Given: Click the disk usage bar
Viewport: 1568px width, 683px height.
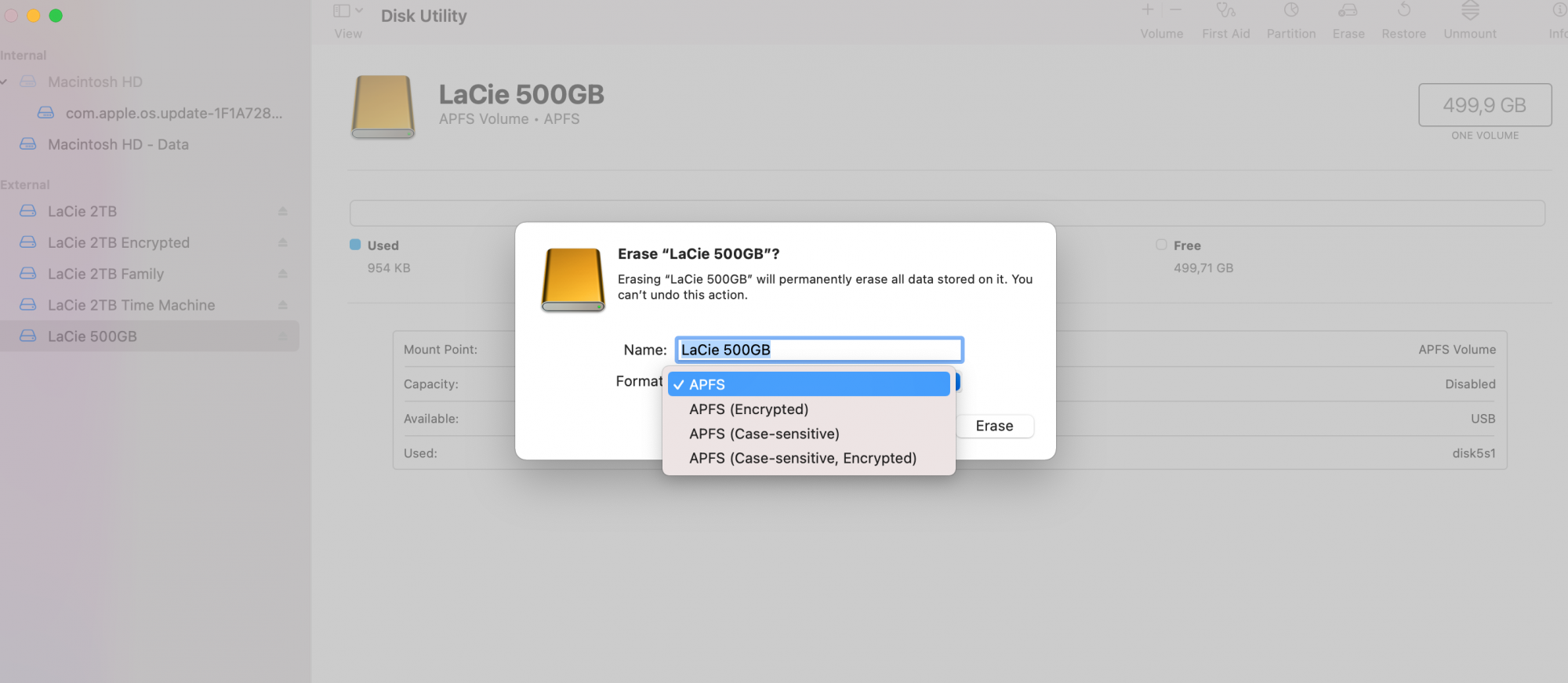Looking at the screenshot, I should click(x=947, y=213).
